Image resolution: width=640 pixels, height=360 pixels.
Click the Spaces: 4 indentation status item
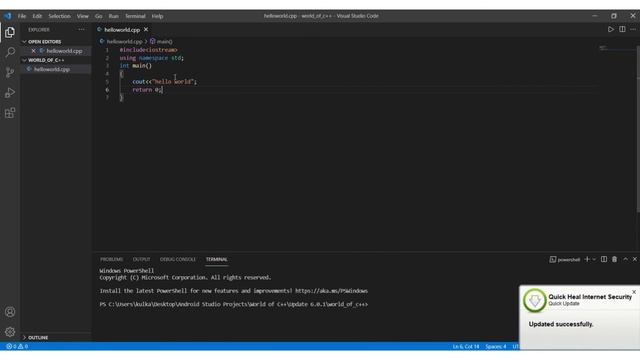coord(496,347)
